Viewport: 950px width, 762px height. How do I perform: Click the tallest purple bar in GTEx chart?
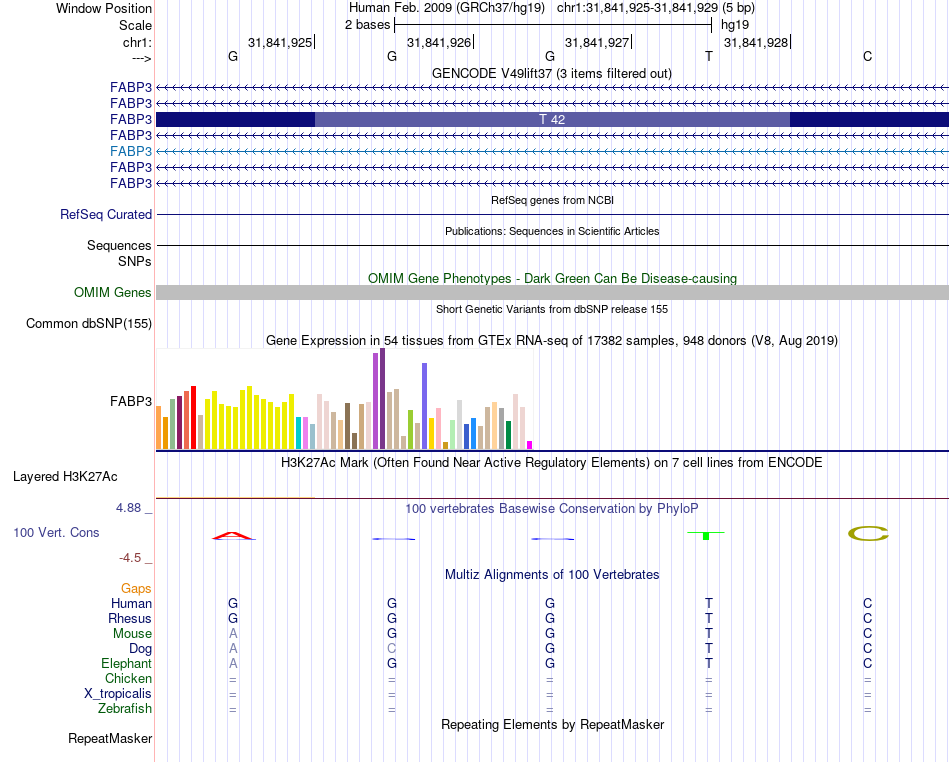382,399
